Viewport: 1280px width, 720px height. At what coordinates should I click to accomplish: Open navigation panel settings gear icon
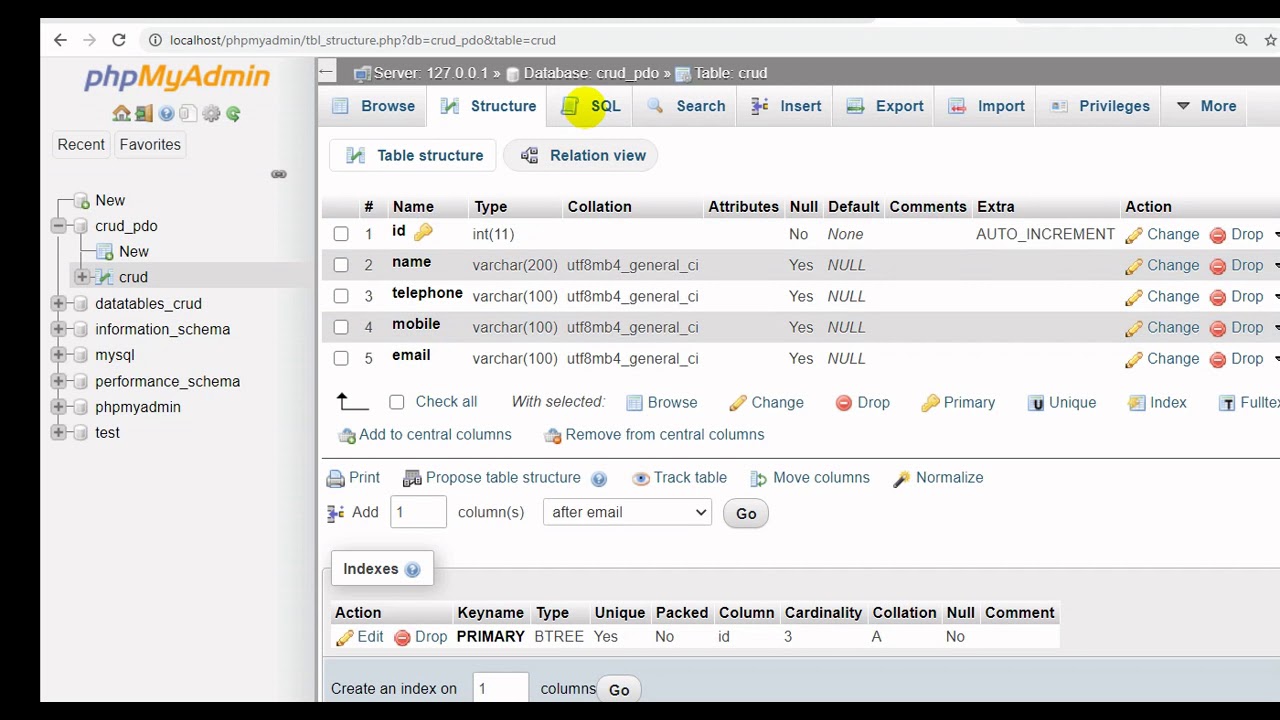(211, 114)
